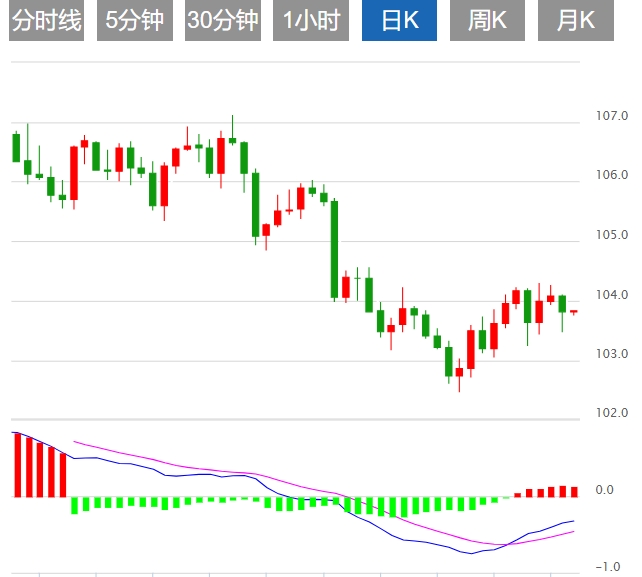This screenshot has width=642, height=577.
Task: Switch to the 分时线 tab
Action: (46, 21)
